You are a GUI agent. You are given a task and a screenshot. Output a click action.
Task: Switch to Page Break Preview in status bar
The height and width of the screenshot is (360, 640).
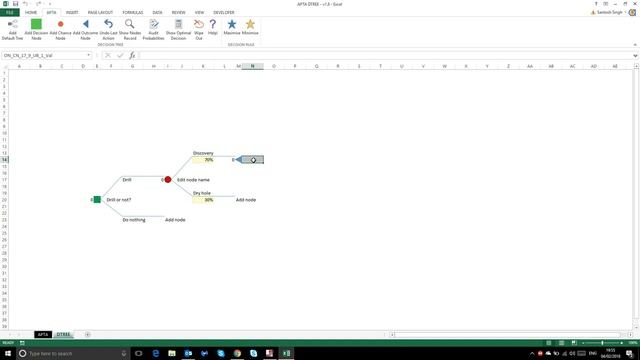coord(573,343)
